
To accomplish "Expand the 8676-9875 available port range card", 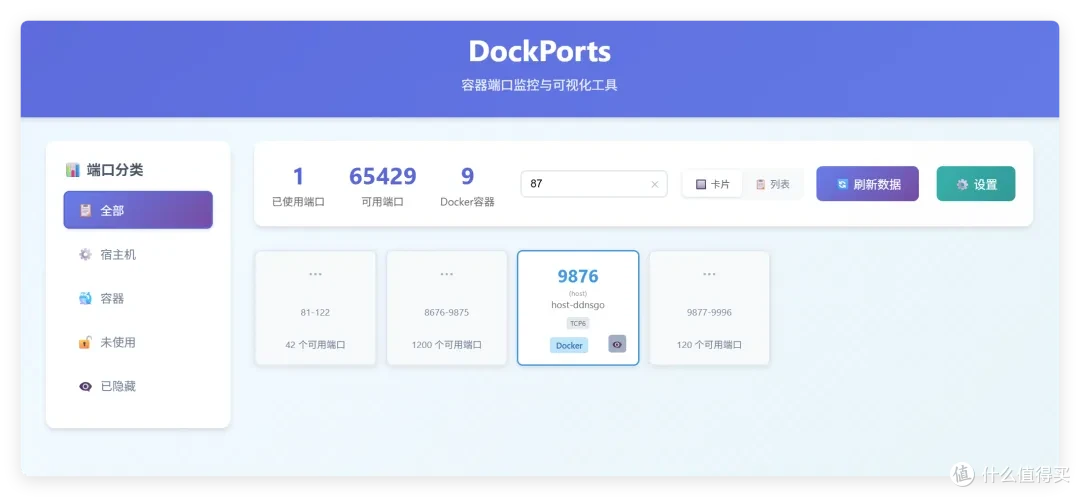I will tap(446, 308).
